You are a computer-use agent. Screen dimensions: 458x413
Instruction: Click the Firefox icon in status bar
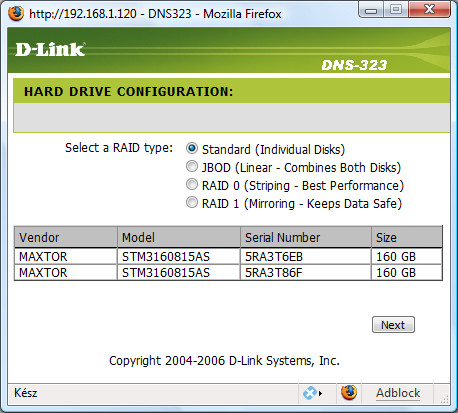(x=349, y=392)
